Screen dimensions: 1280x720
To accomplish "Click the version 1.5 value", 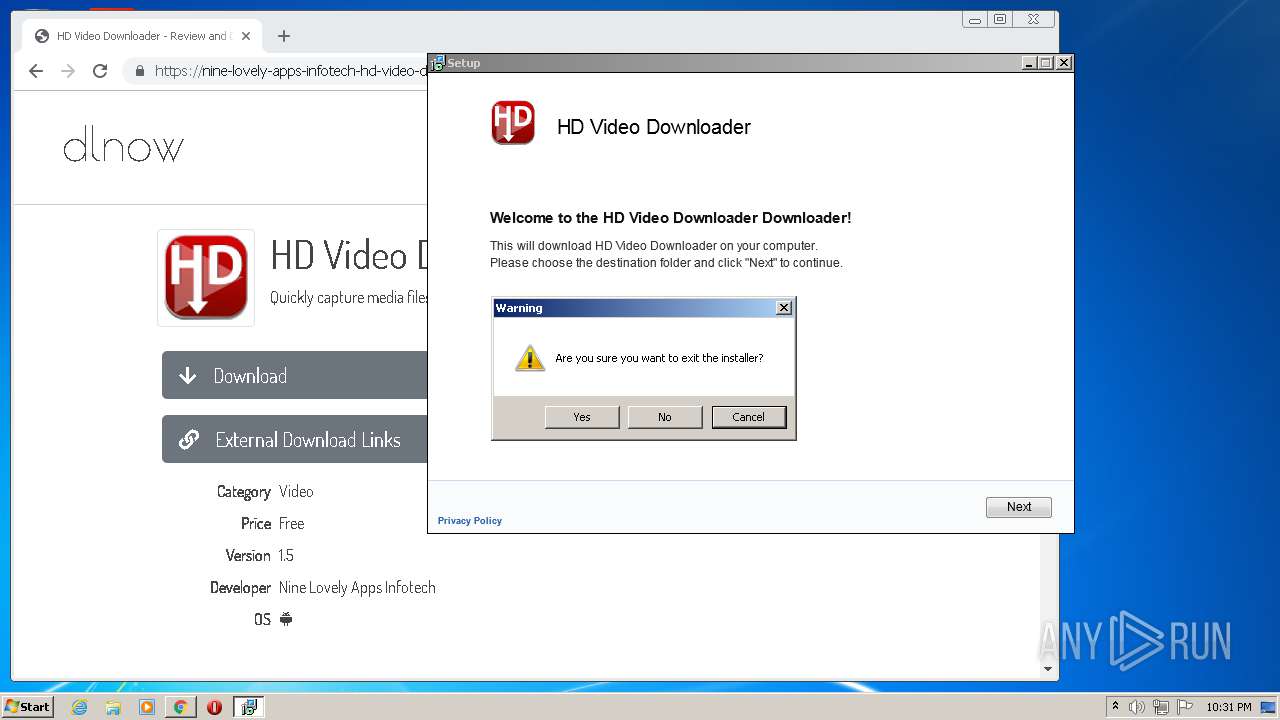I will click(286, 555).
